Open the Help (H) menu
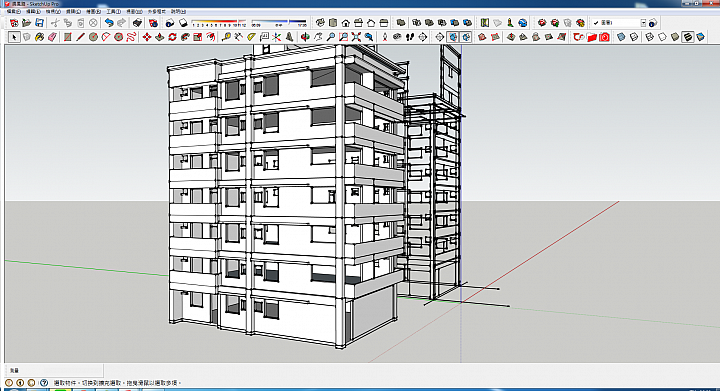Image resolution: width=720 pixels, height=391 pixels. pyautogui.click(x=178, y=11)
